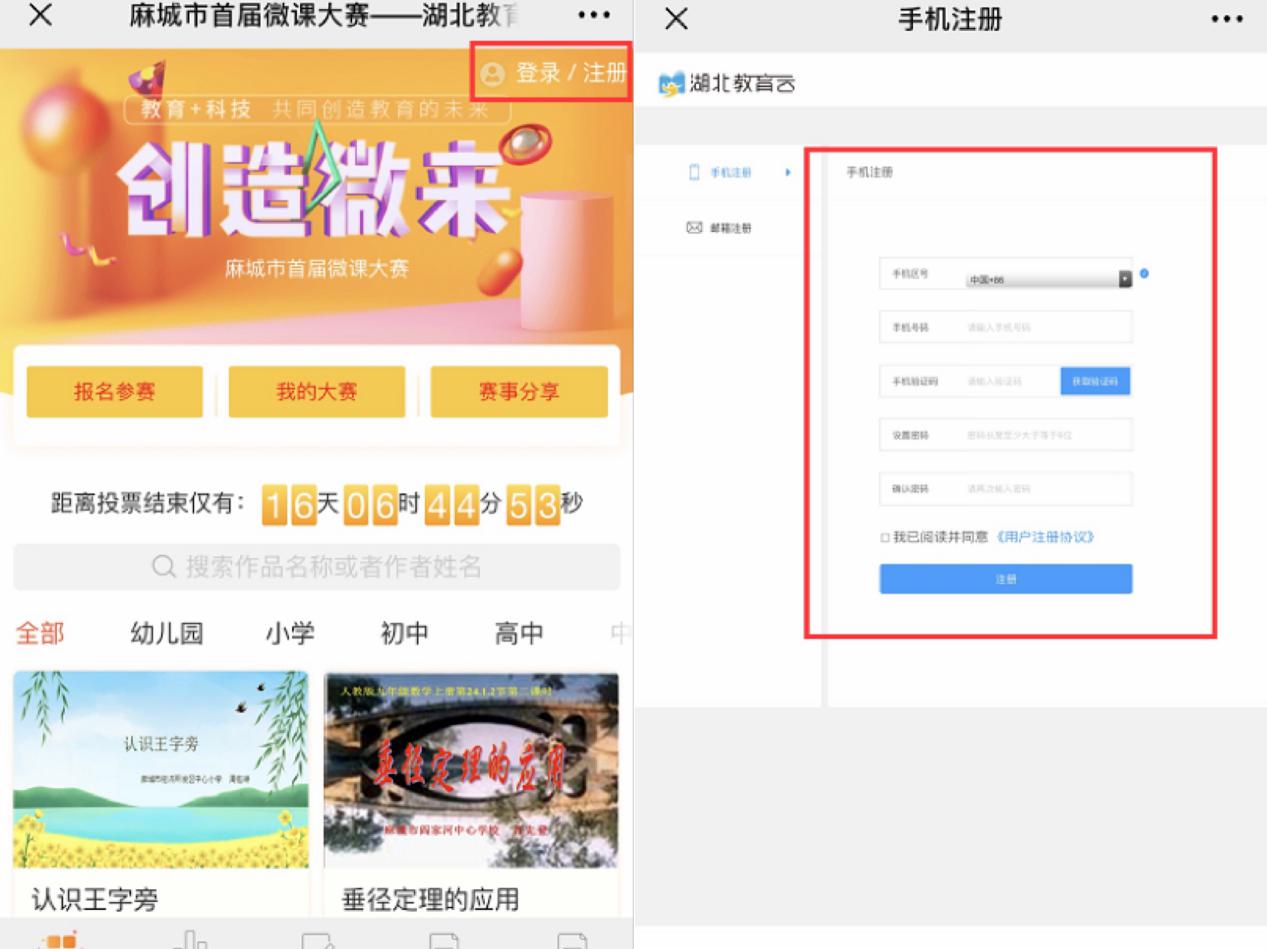Screen dimensions: 1267x949
Task: Open the more menu in the 麻城市首届微课大赛 window
Action: [x=594, y=16]
